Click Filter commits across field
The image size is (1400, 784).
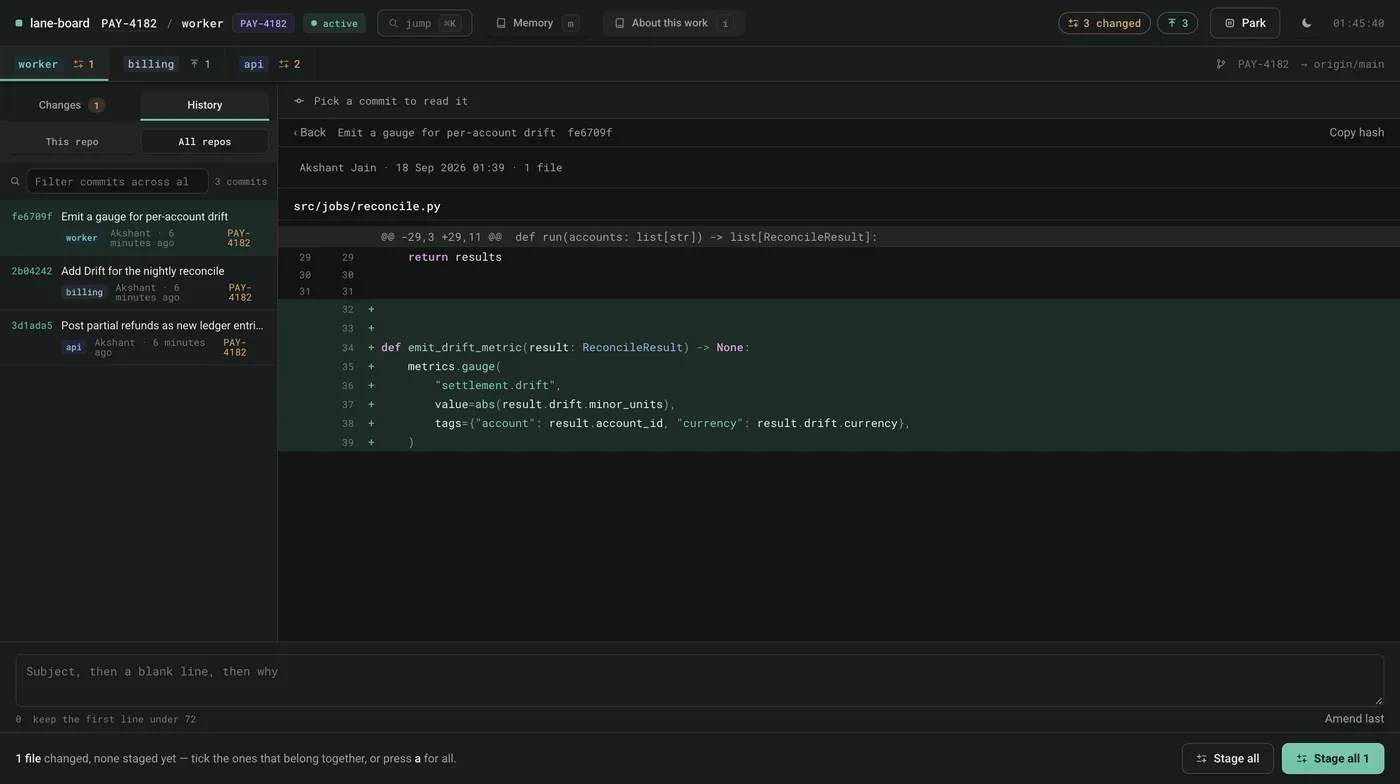[117, 181]
